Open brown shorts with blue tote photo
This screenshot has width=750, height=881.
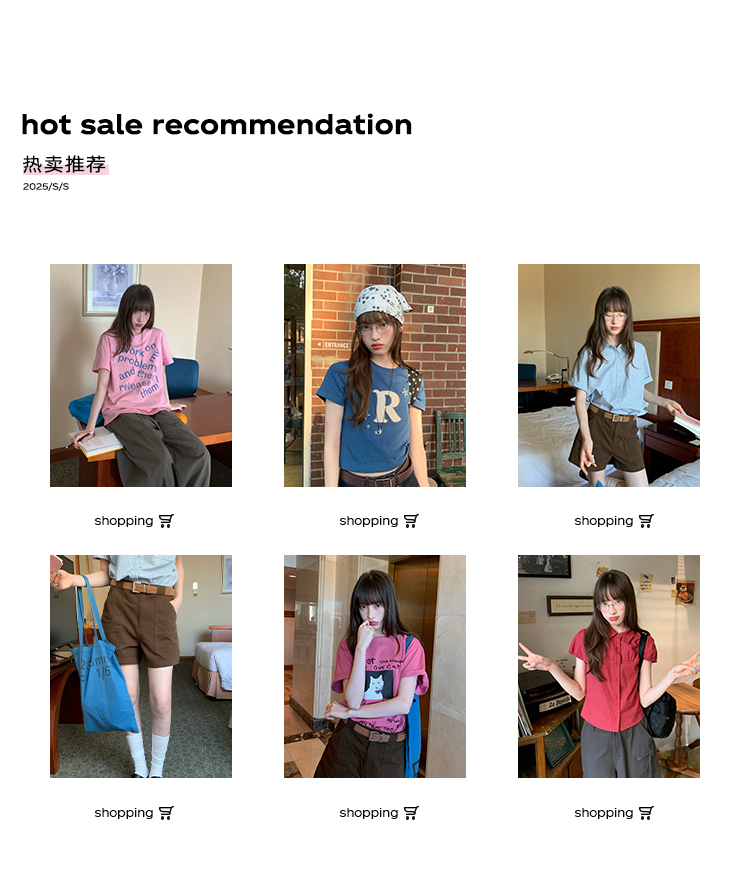pyautogui.click(x=141, y=666)
